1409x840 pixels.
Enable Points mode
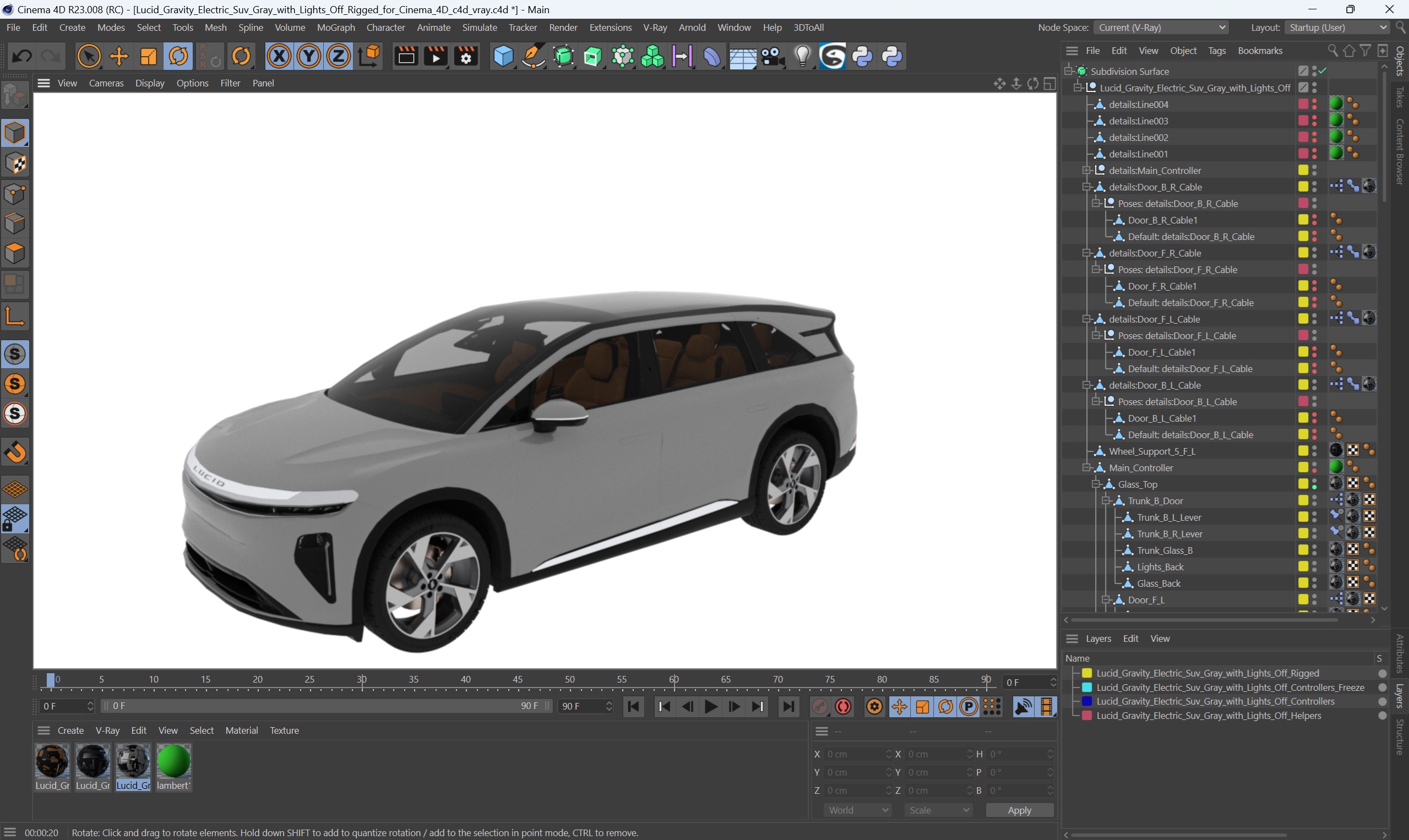pyautogui.click(x=15, y=194)
